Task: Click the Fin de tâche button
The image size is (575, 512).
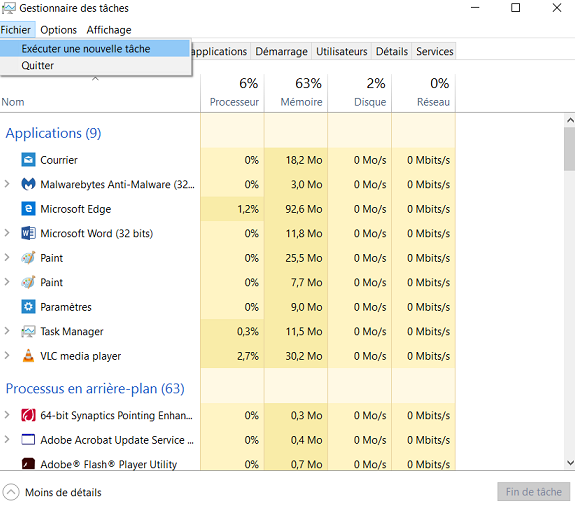Action: [534, 492]
